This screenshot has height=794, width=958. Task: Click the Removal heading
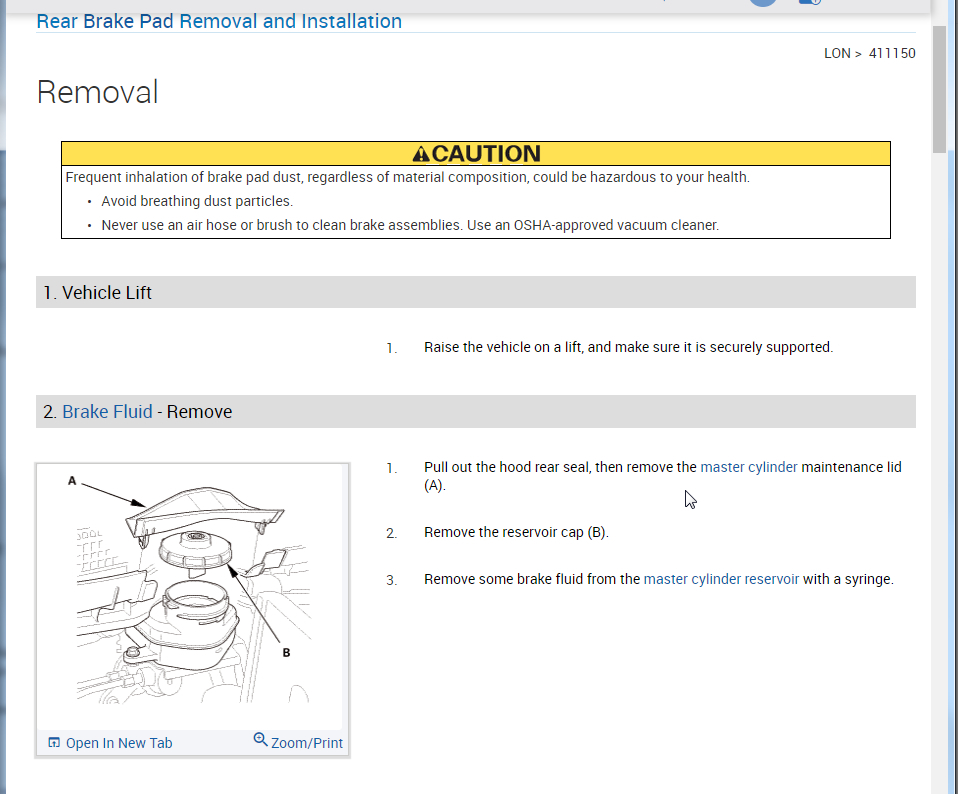98,92
